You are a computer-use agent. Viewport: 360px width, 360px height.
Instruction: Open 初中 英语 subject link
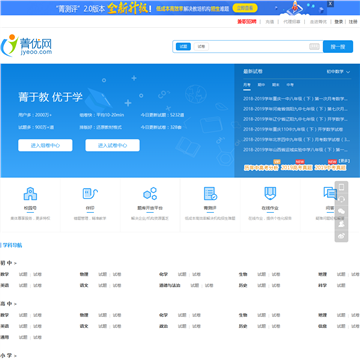[x=5, y=285]
